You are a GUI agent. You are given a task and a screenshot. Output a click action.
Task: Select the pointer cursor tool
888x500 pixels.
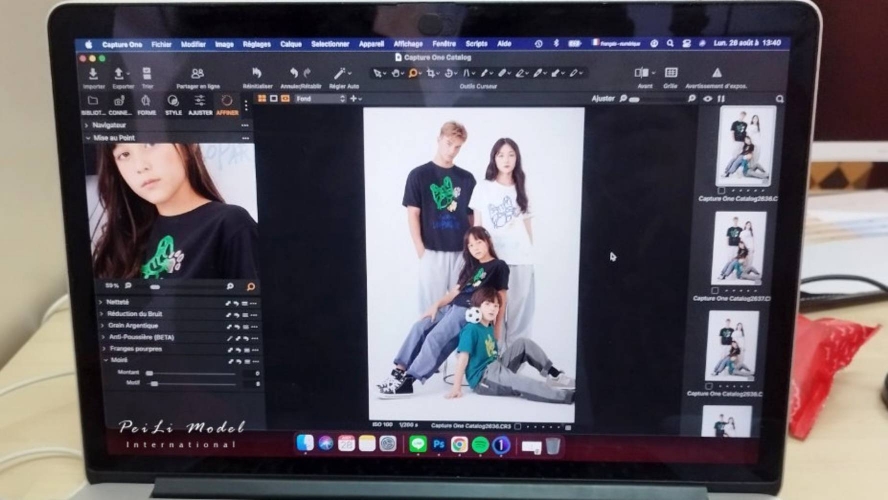click(x=377, y=73)
